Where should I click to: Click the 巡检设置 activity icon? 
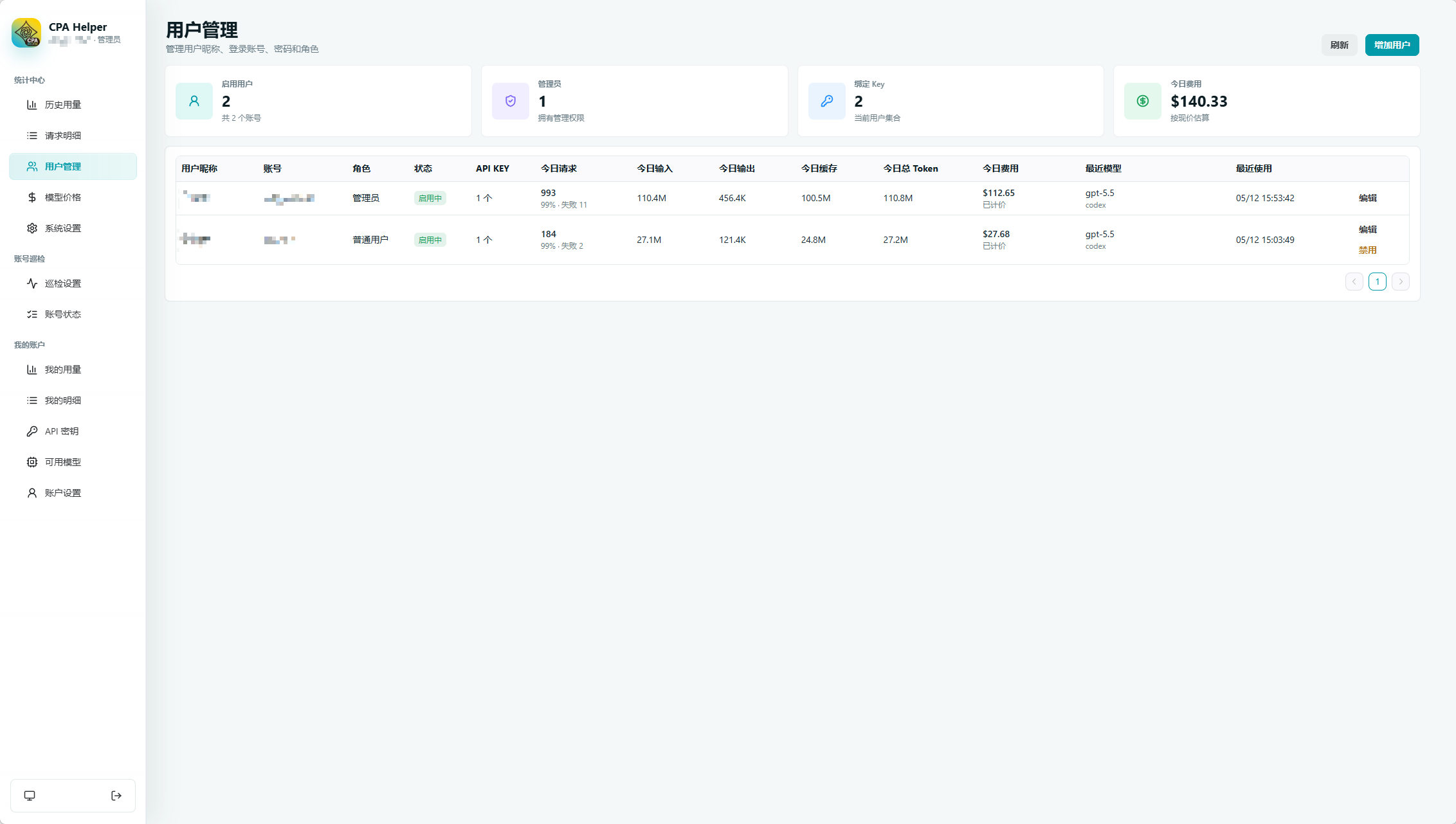(x=32, y=283)
